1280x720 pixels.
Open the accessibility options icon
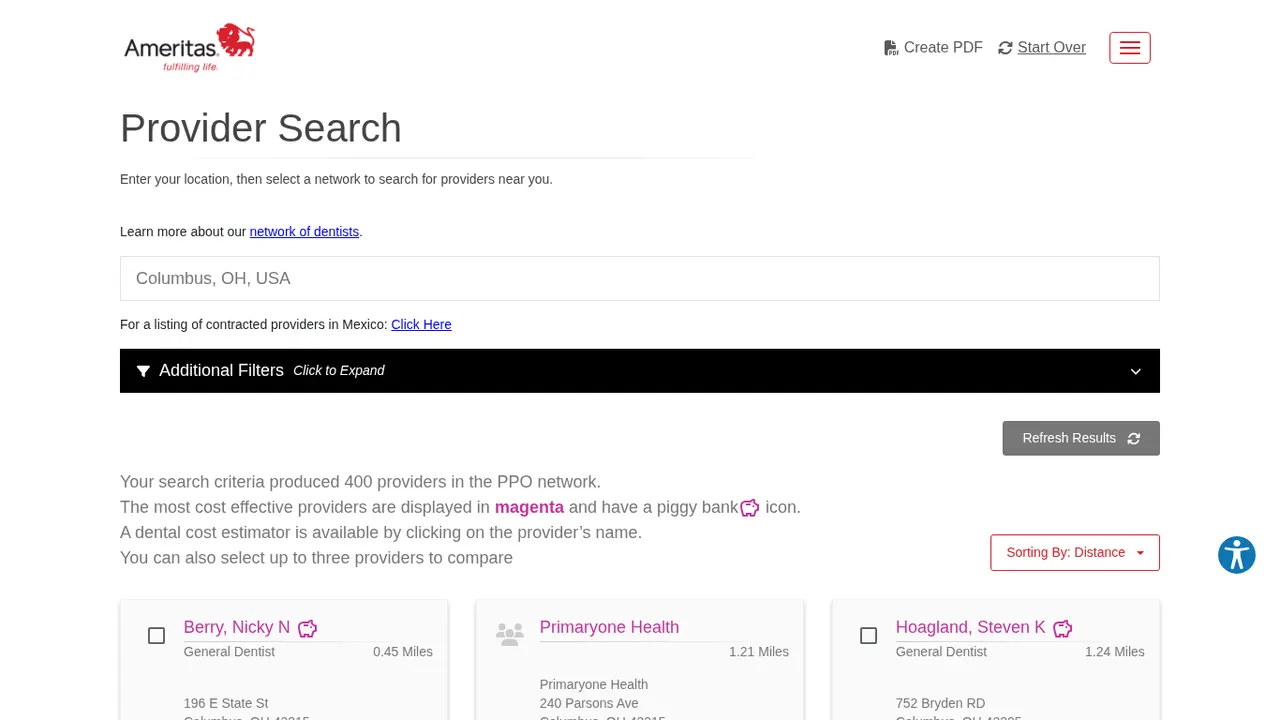tap(1237, 555)
